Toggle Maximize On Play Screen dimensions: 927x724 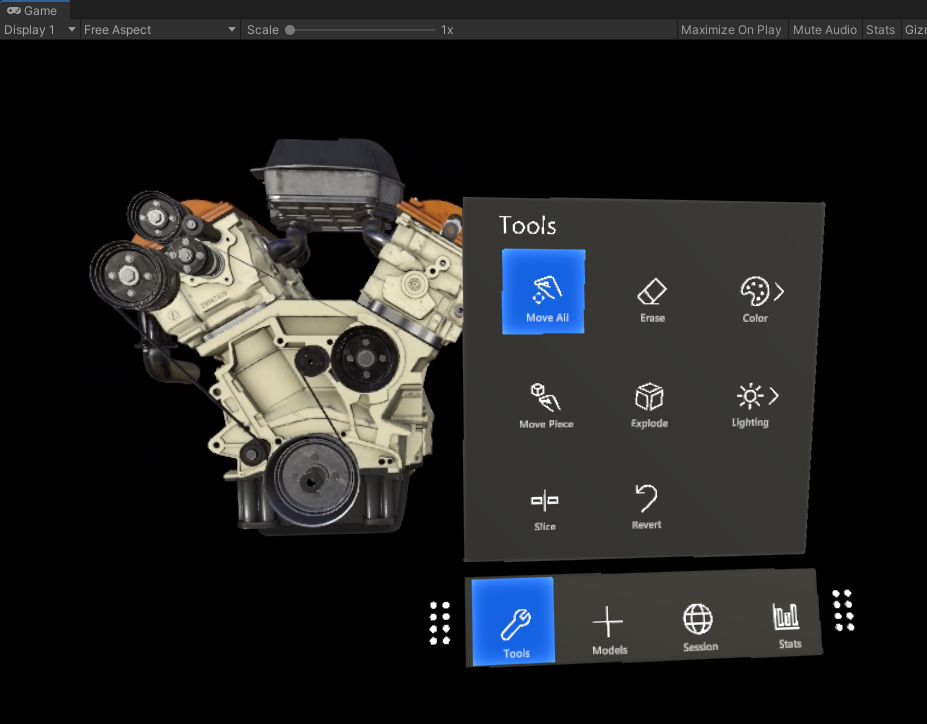point(731,29)
